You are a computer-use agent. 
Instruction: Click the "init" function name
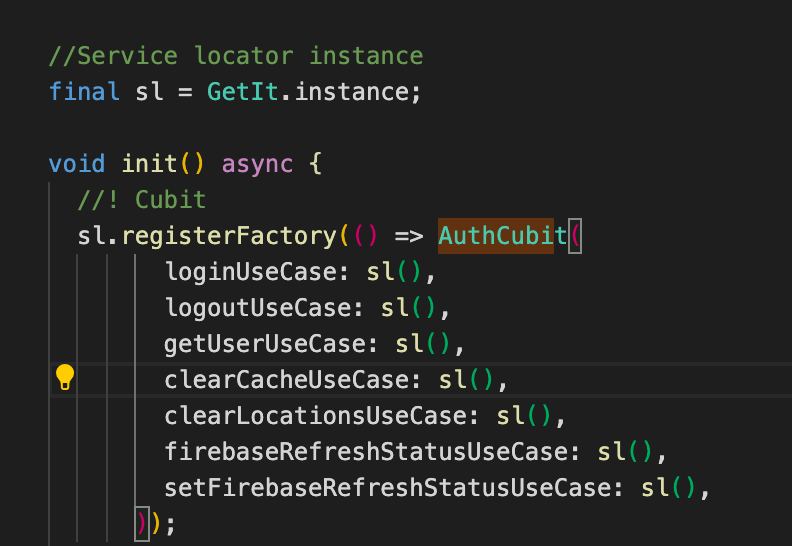[x=150, y=164]
